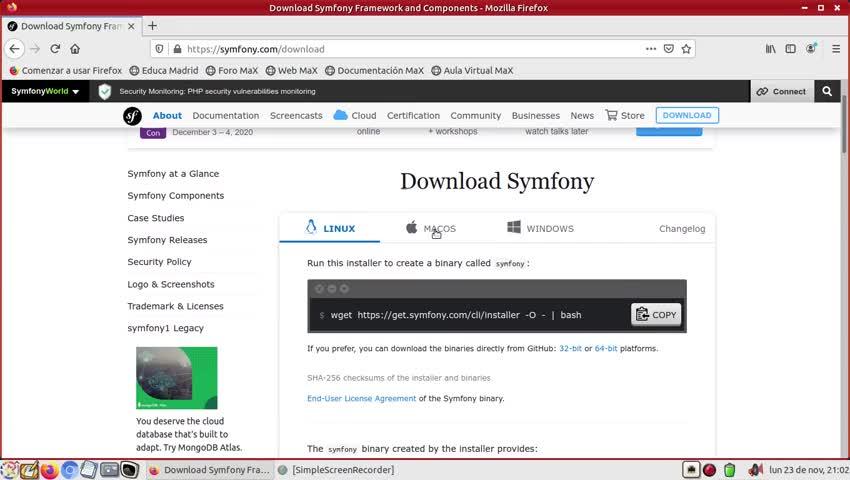This screenshot has height=480, width=850.
Task: Close the Download Symfony tab
Action: tap(131, 26)
